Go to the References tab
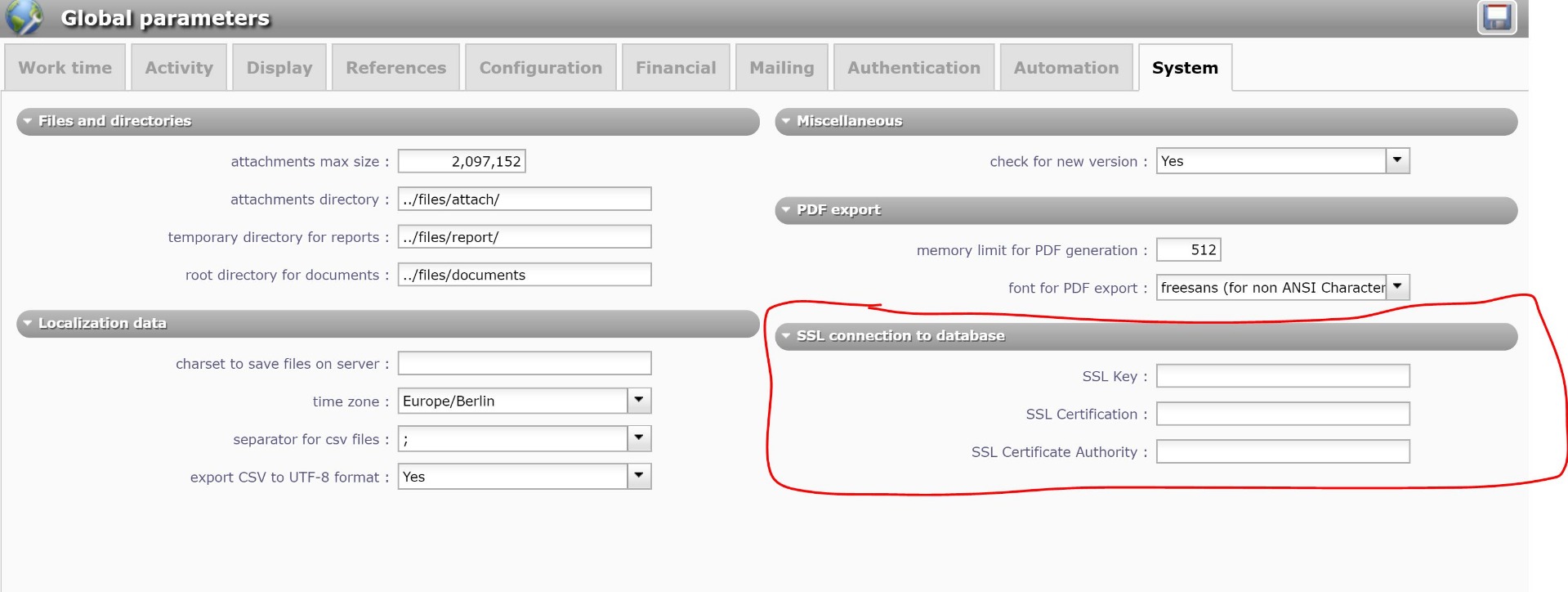Image resolution: width=1568 pixels, height=592 pixels. click(x=395, y=68)
